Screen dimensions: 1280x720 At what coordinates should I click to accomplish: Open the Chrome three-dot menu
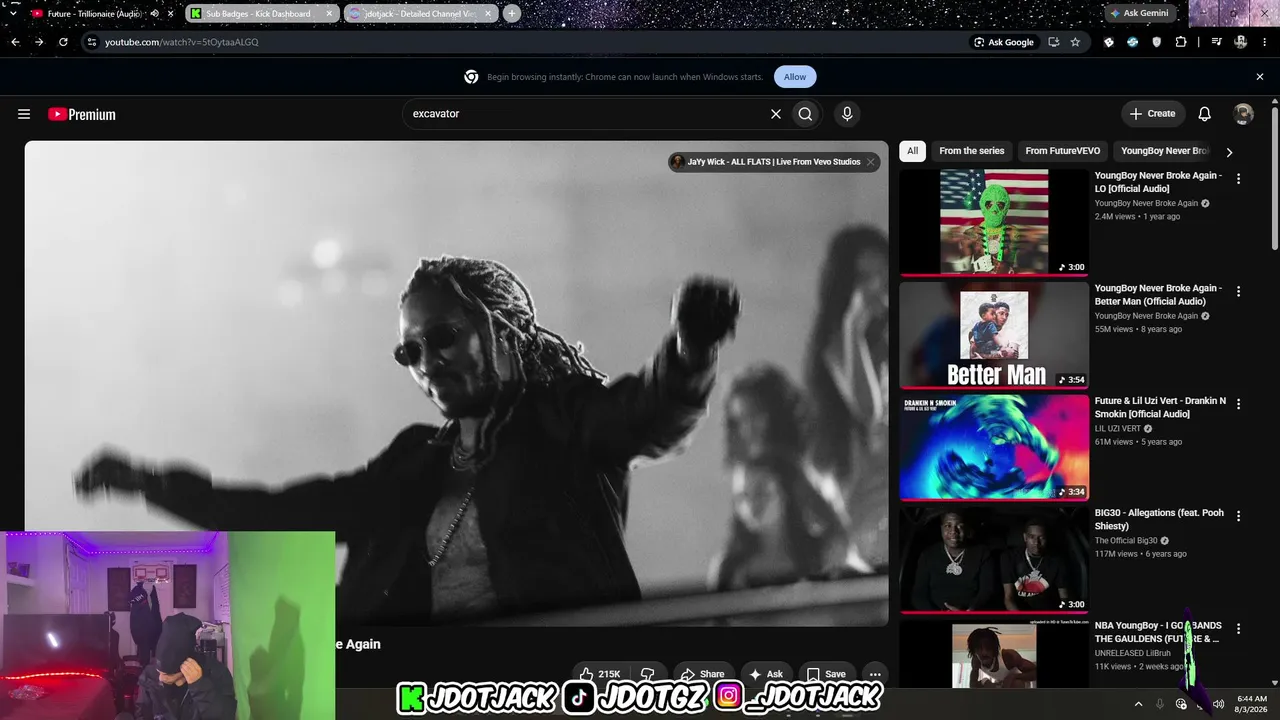pos(1265,42)
